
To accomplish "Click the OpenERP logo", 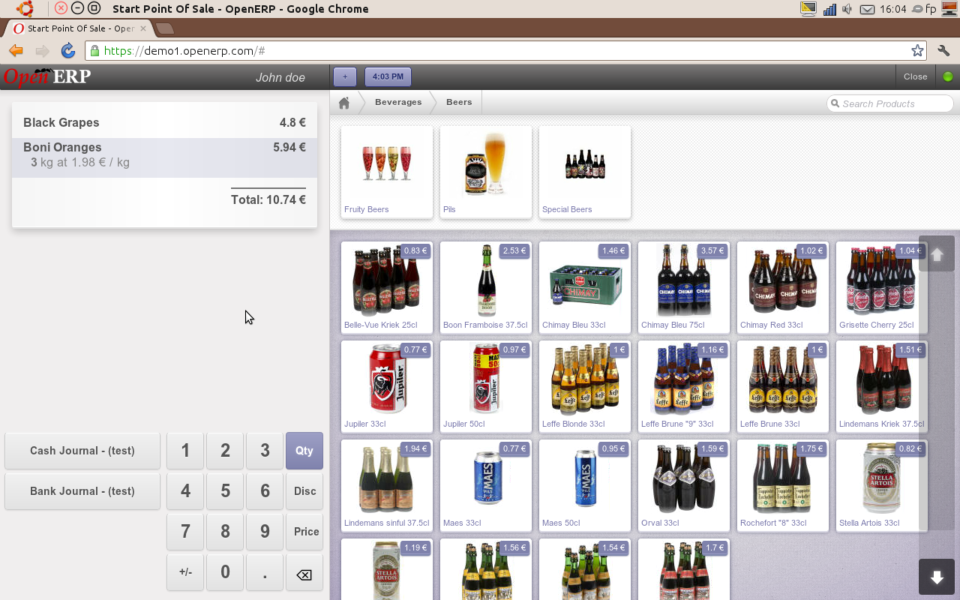I will [47, 77].
